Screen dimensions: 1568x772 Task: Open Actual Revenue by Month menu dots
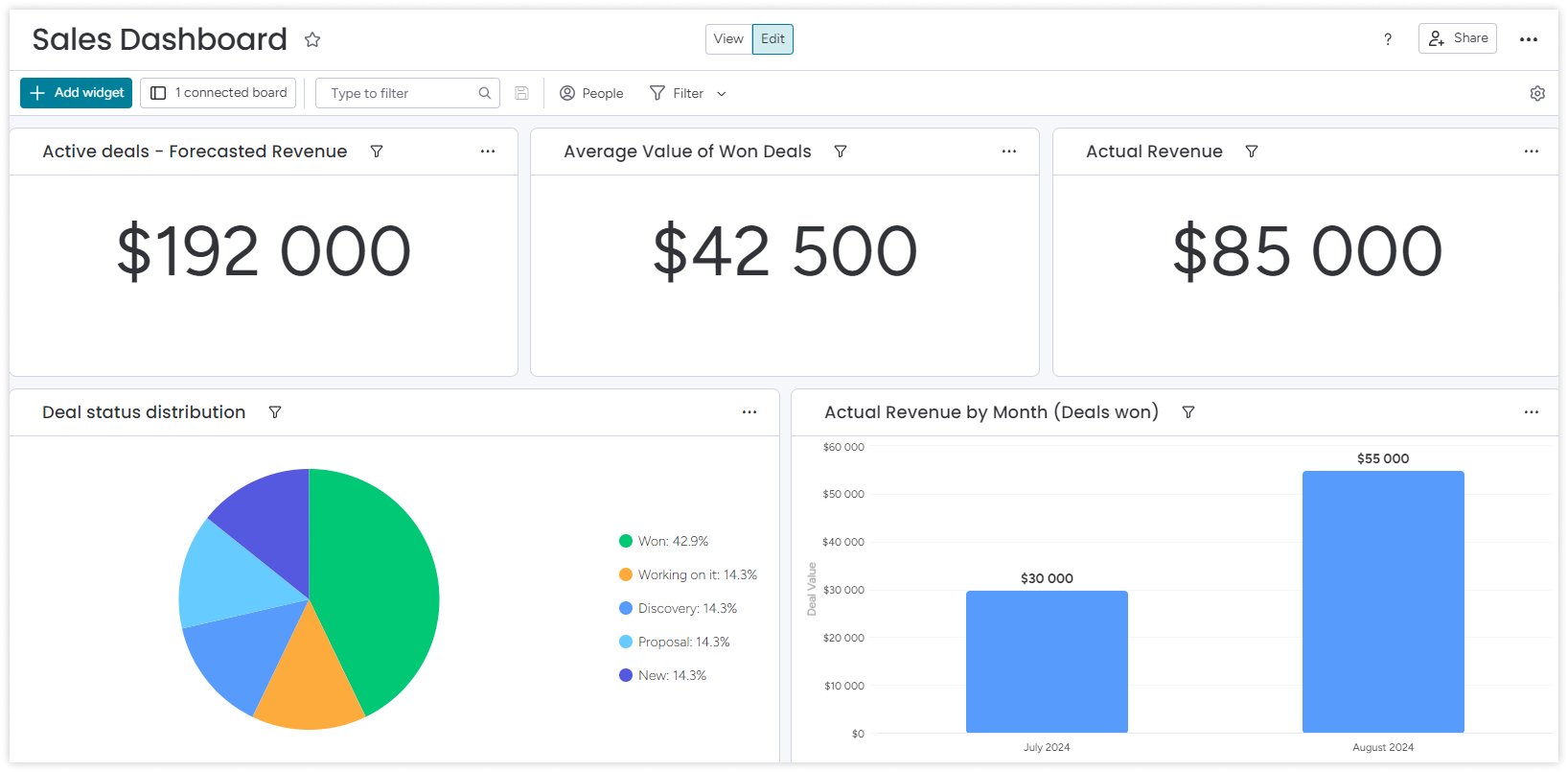pos(1532,412)
